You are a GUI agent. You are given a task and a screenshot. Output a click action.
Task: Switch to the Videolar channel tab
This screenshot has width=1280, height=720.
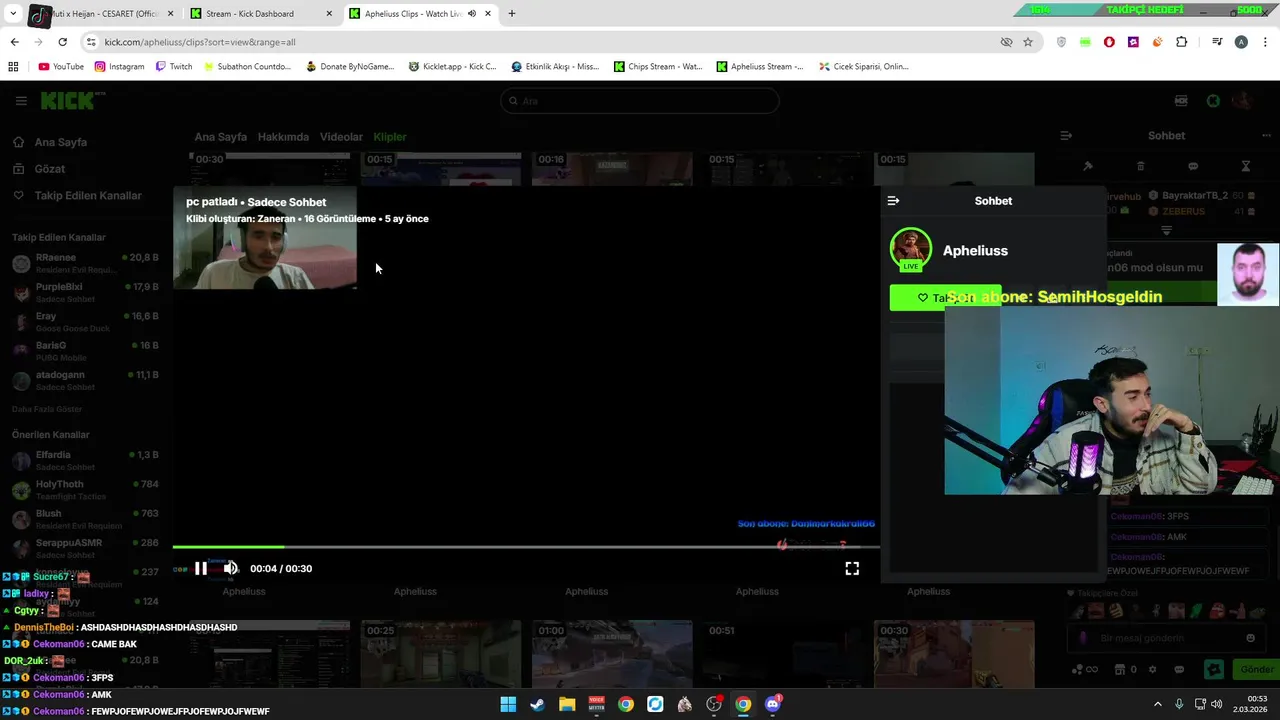341,137
